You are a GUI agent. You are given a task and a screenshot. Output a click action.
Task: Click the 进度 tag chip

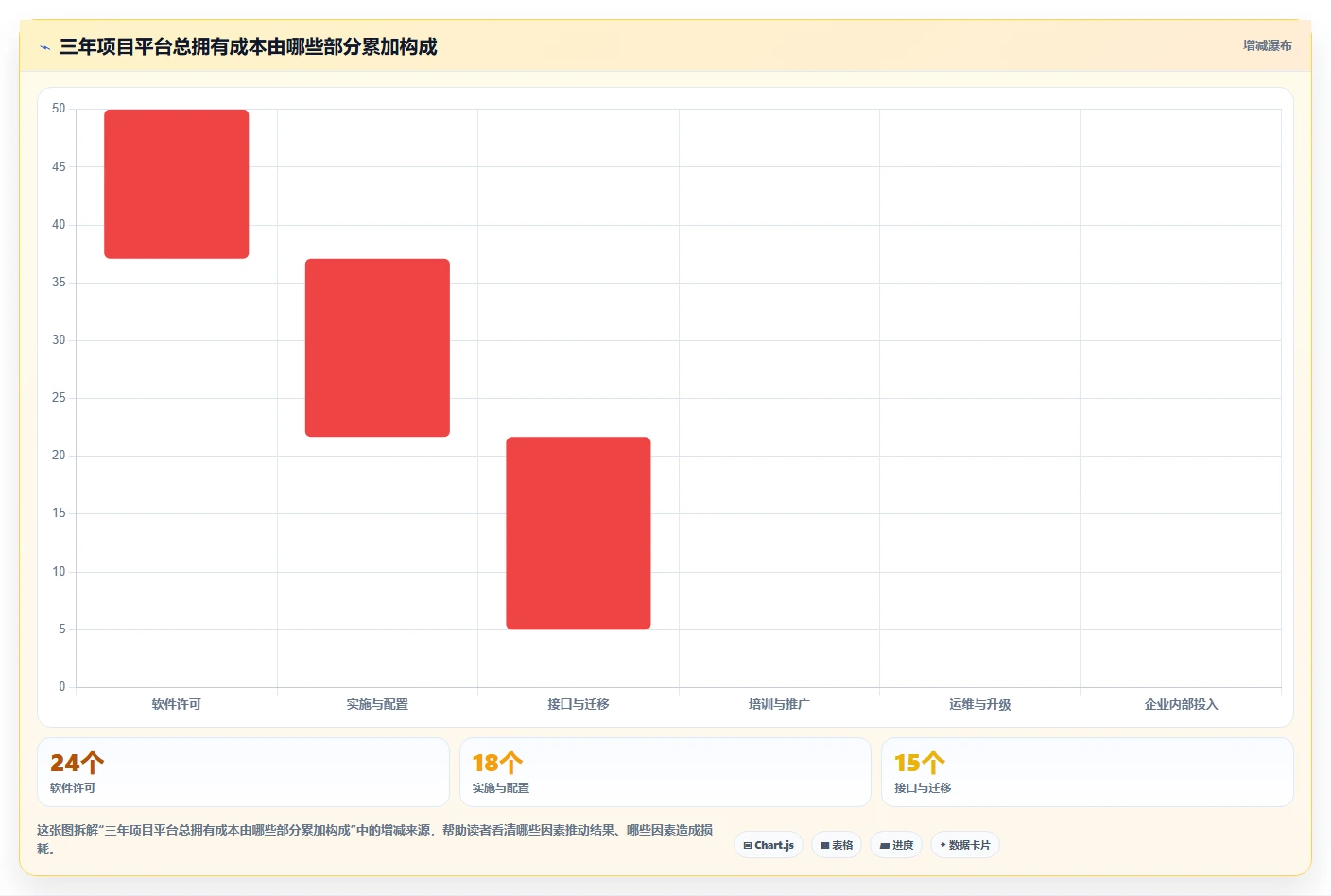(896, 845)
